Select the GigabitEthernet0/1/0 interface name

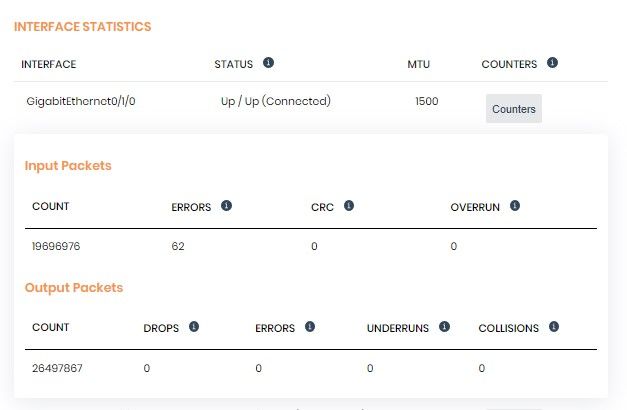[81, 101]
